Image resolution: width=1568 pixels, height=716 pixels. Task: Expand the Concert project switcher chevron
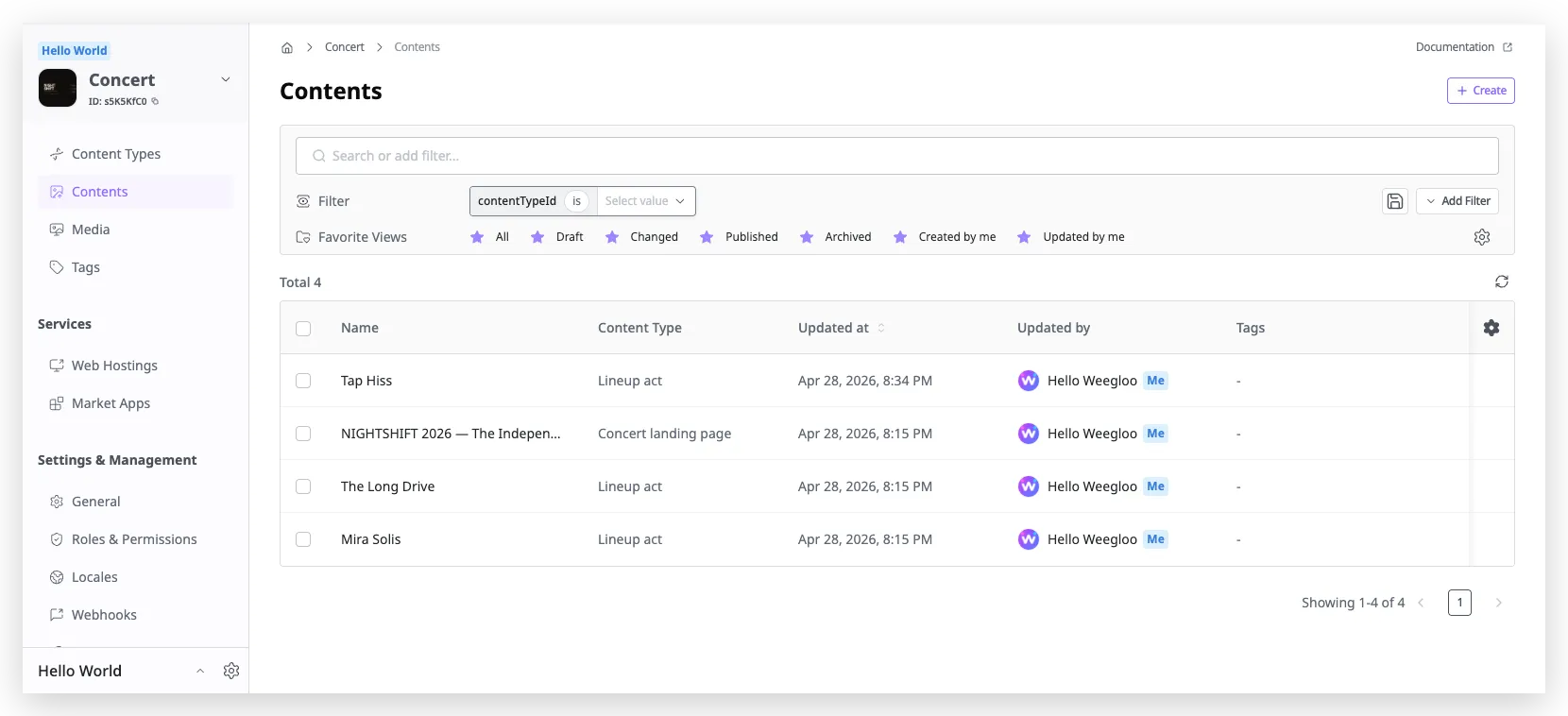(x=226, y=79)
